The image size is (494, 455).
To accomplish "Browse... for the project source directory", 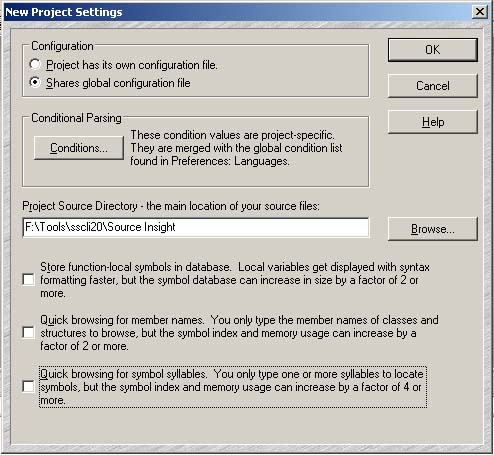I will (433, 229).
